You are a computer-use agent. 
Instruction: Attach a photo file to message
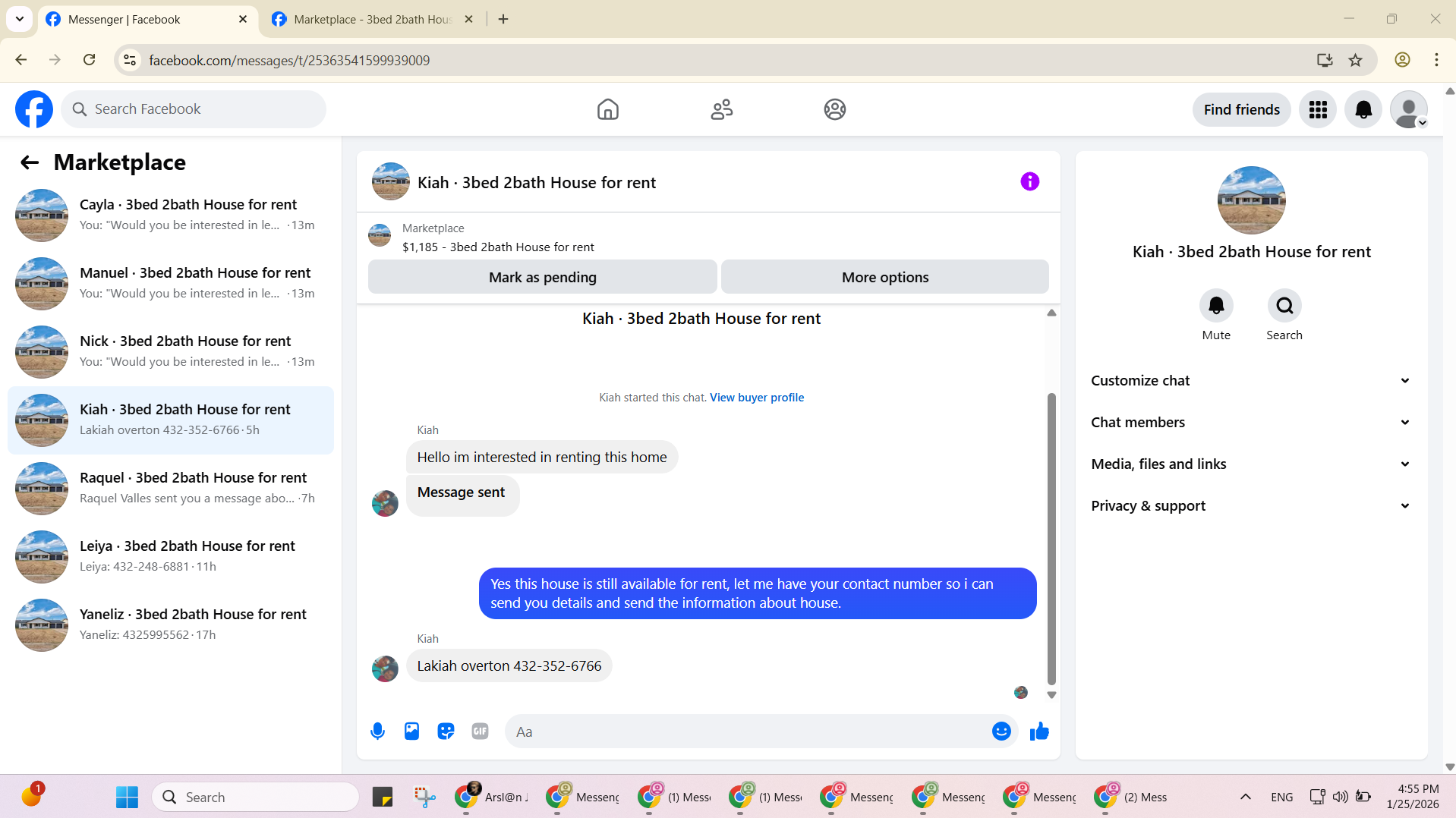pos(411,731)
